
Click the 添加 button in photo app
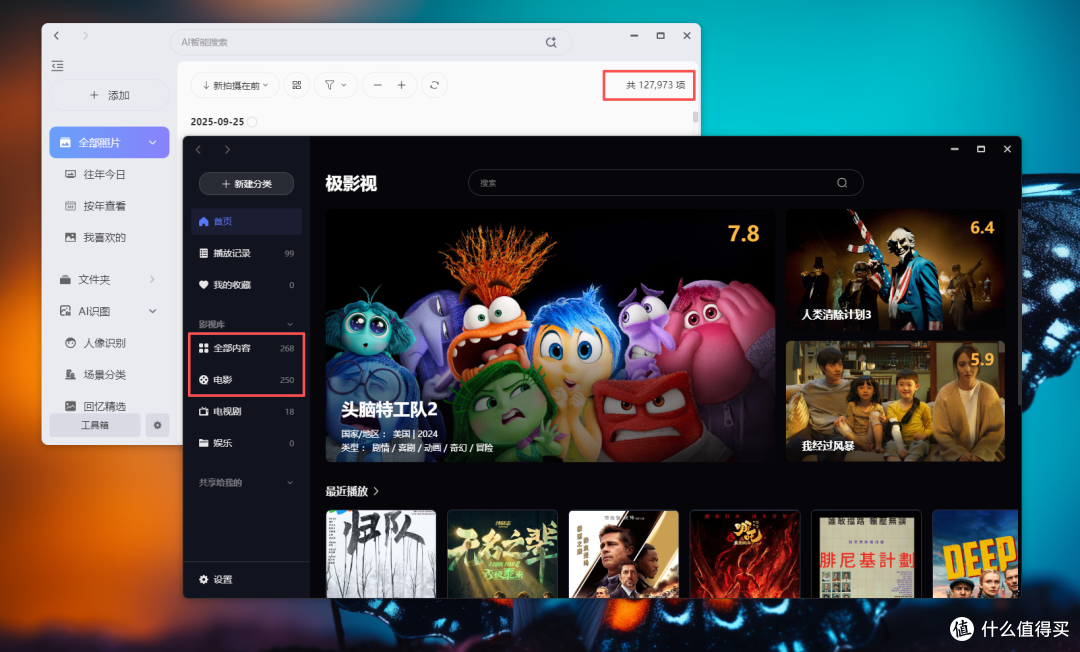110,95
